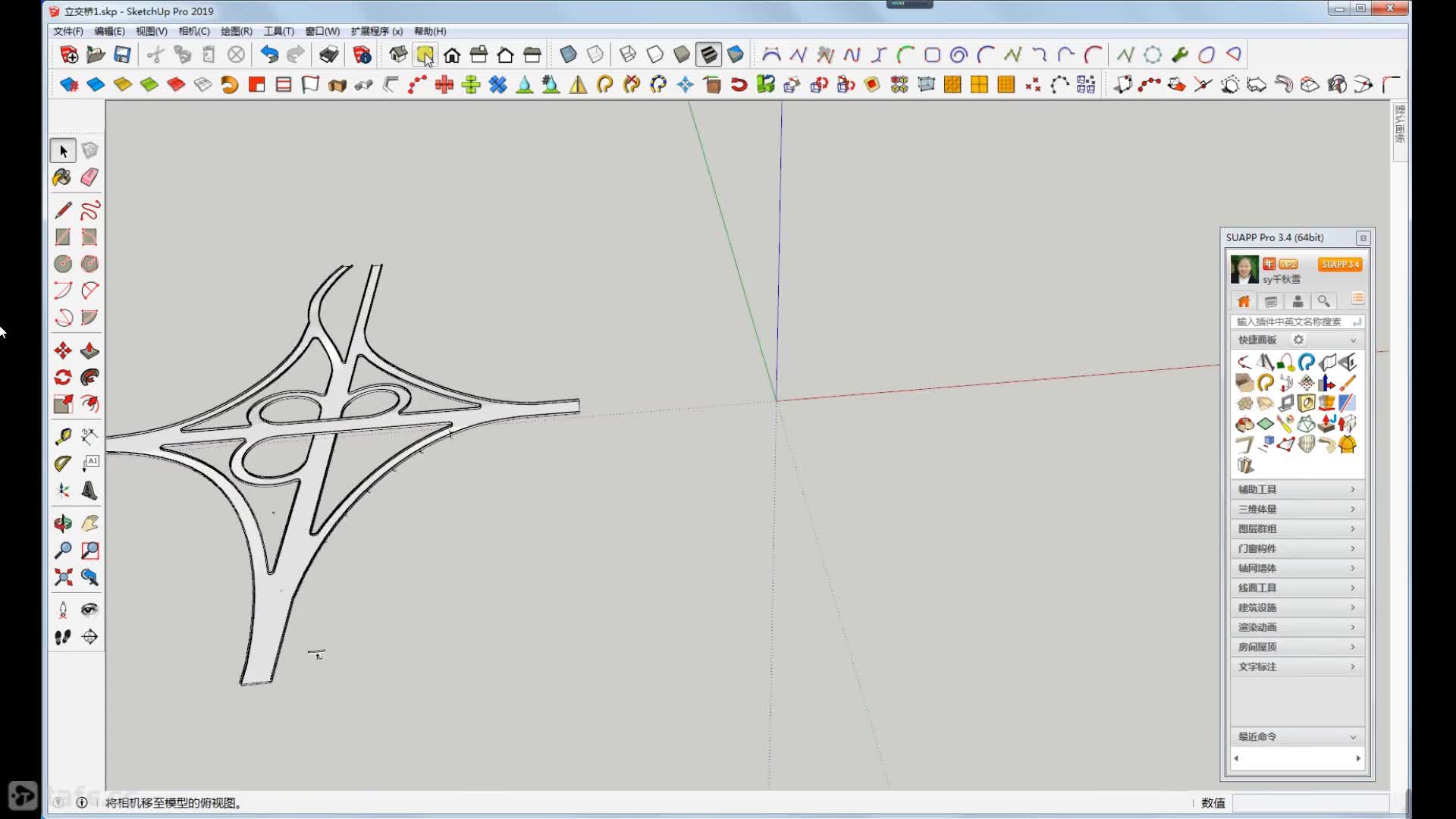Activate the Push/Pull tool

coord(89,350)
